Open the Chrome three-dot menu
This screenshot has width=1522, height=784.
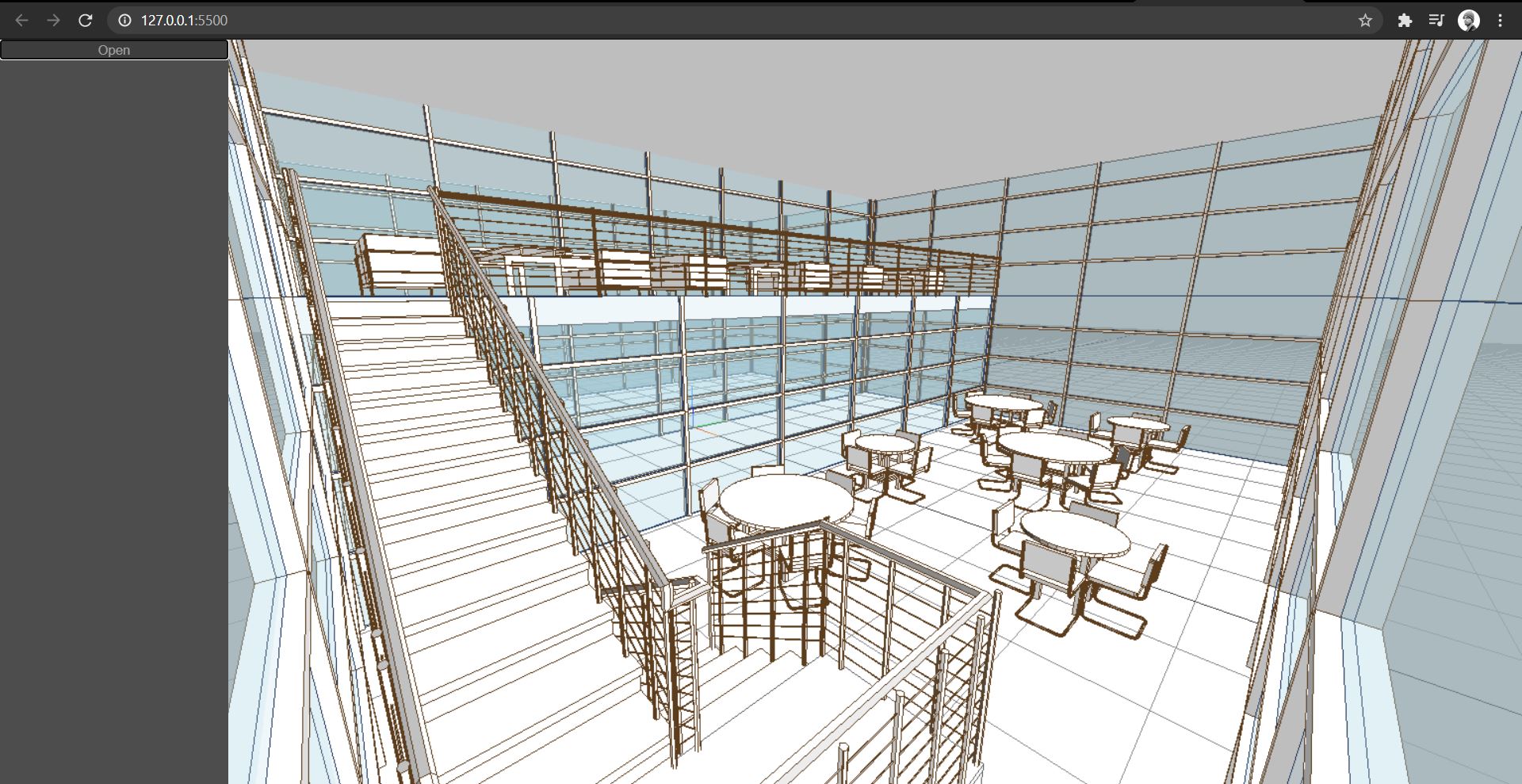pos(1500,21)
